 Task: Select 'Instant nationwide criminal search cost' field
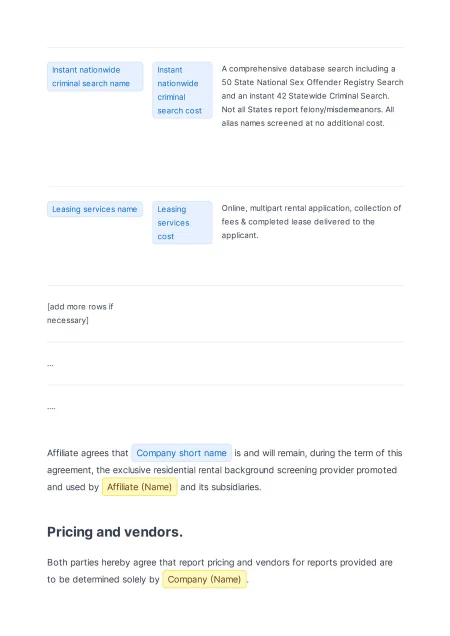click(x=182, y=90)
